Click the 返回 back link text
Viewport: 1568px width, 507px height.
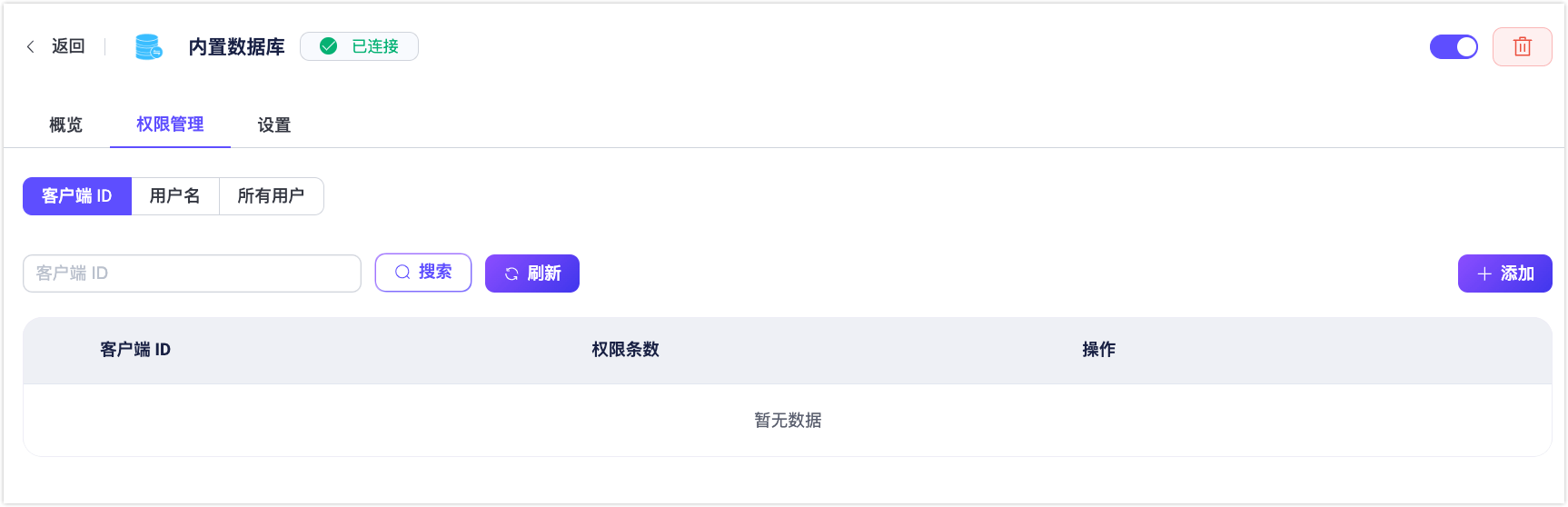[68, 46]
